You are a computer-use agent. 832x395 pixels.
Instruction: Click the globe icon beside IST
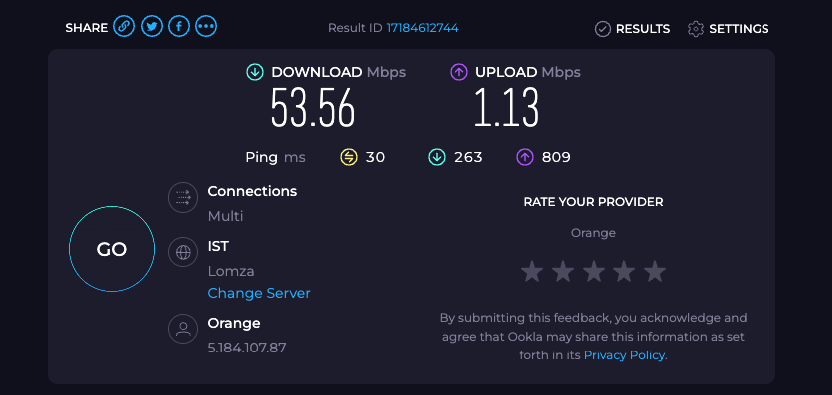(x=183, y=252)
